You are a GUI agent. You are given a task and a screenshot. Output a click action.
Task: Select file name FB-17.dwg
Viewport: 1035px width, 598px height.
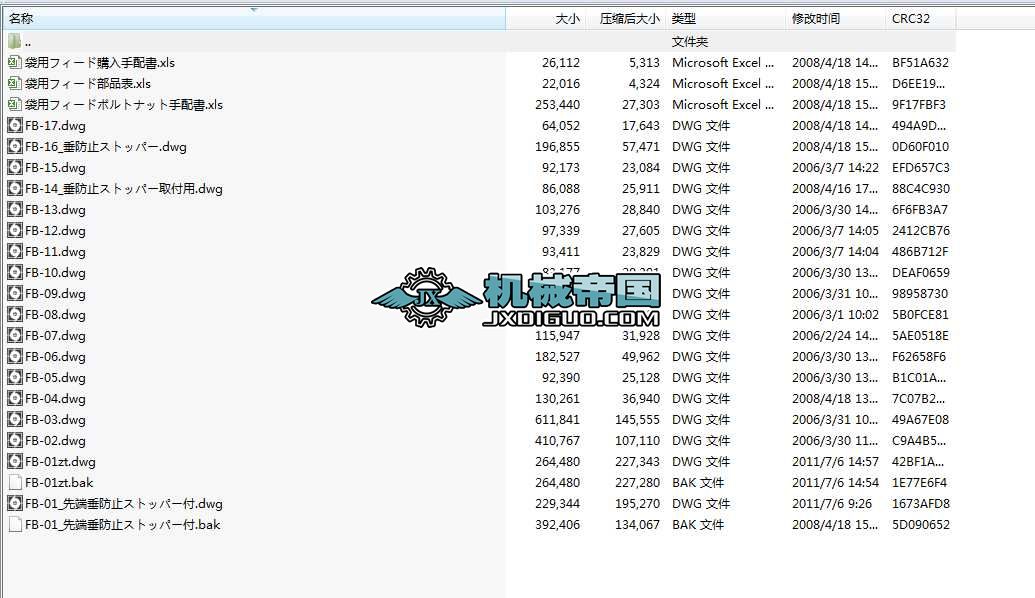click(x=55, y=126)
